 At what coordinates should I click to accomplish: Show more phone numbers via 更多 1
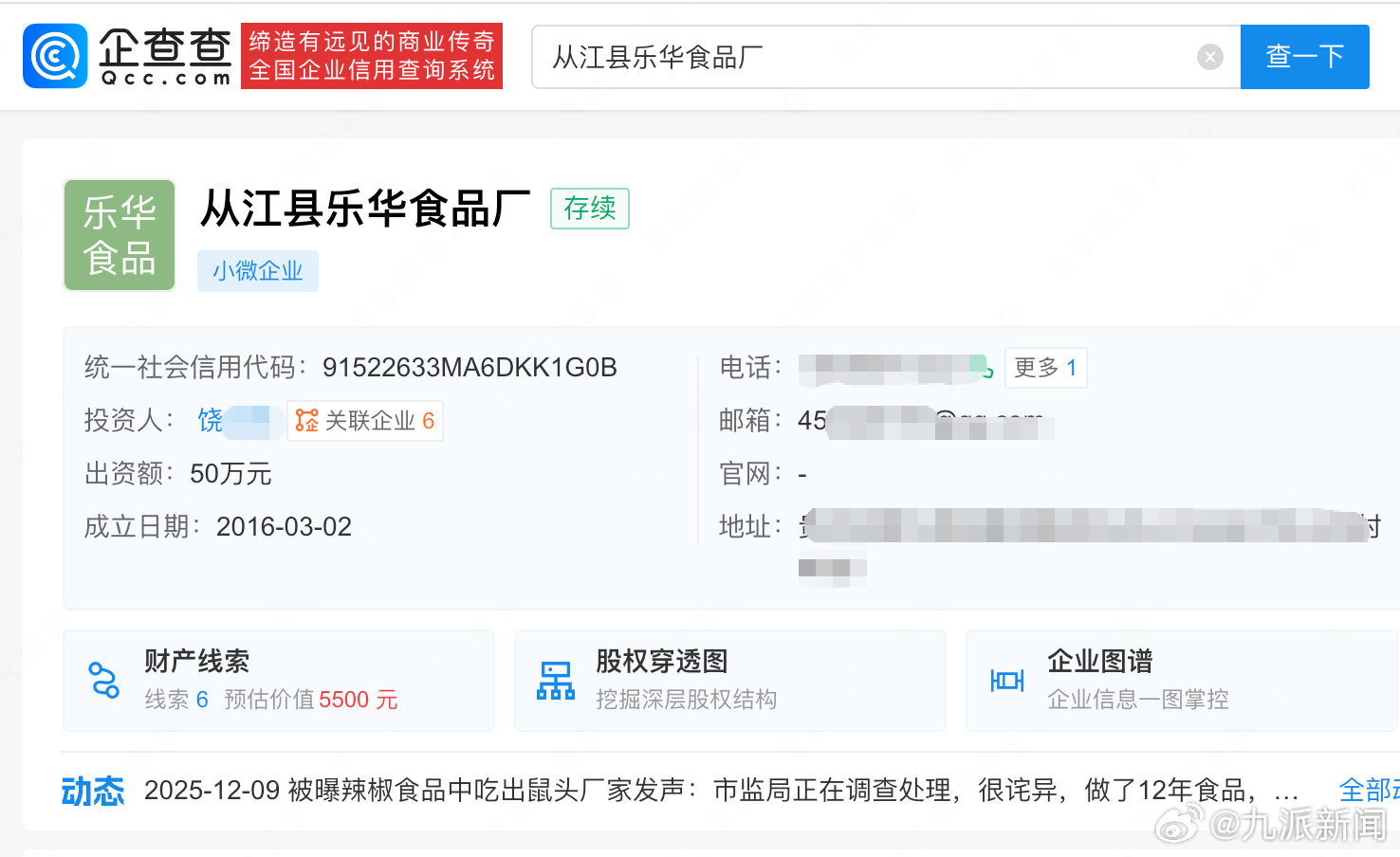(1045, 368)
